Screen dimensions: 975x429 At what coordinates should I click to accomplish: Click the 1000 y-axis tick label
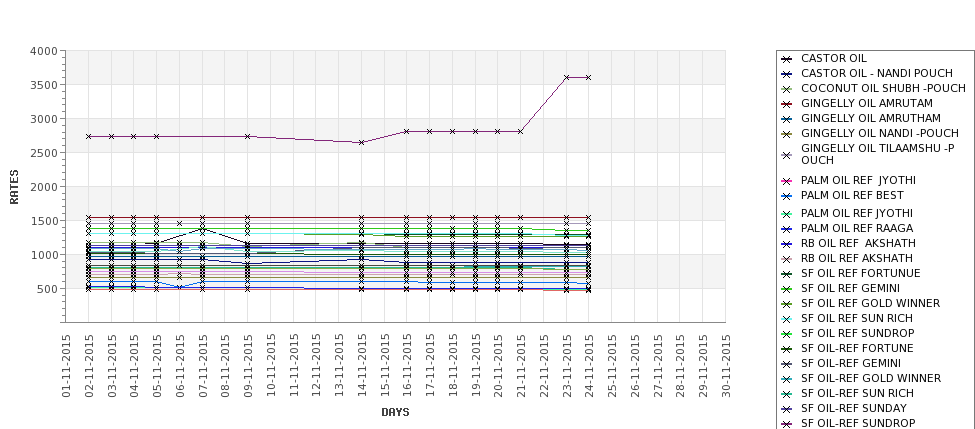coord(44,255)
